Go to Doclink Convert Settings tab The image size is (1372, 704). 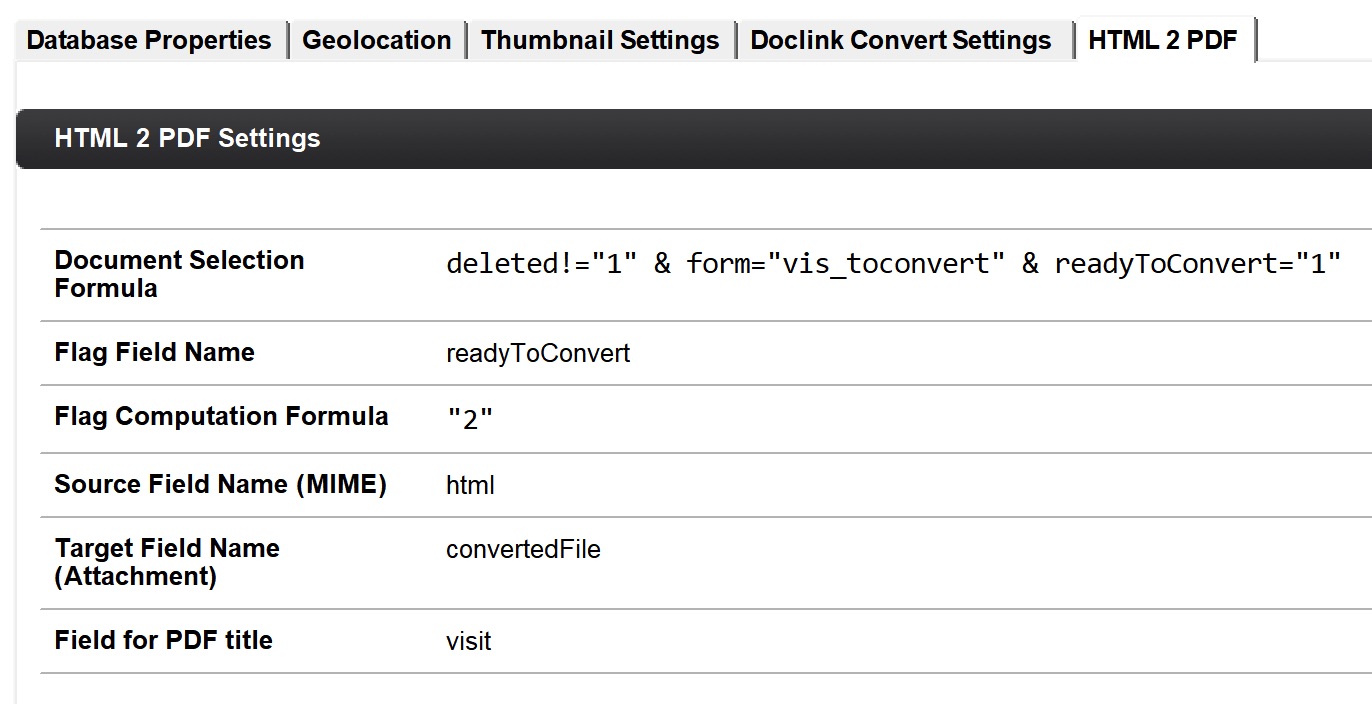pyautogui.click(x=901, y=41)
